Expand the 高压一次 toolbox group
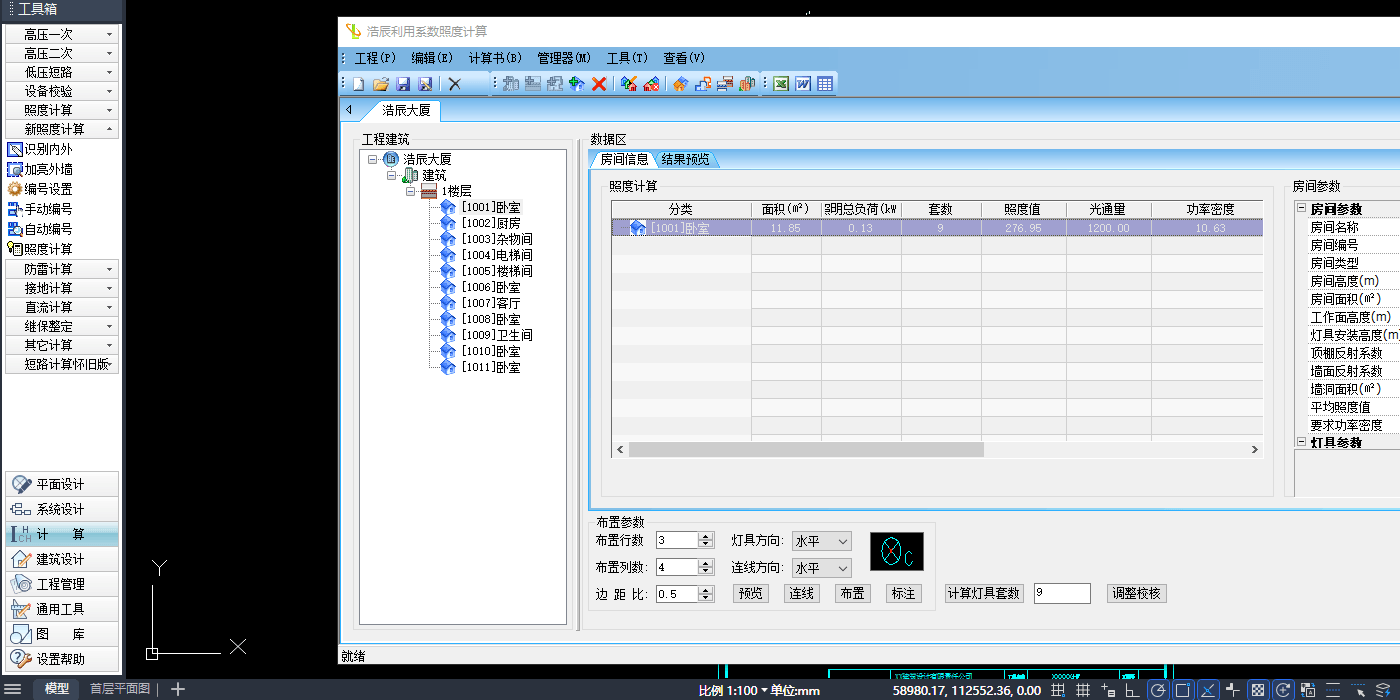This screenshot has width=1400, height=700. coord(62,34)
